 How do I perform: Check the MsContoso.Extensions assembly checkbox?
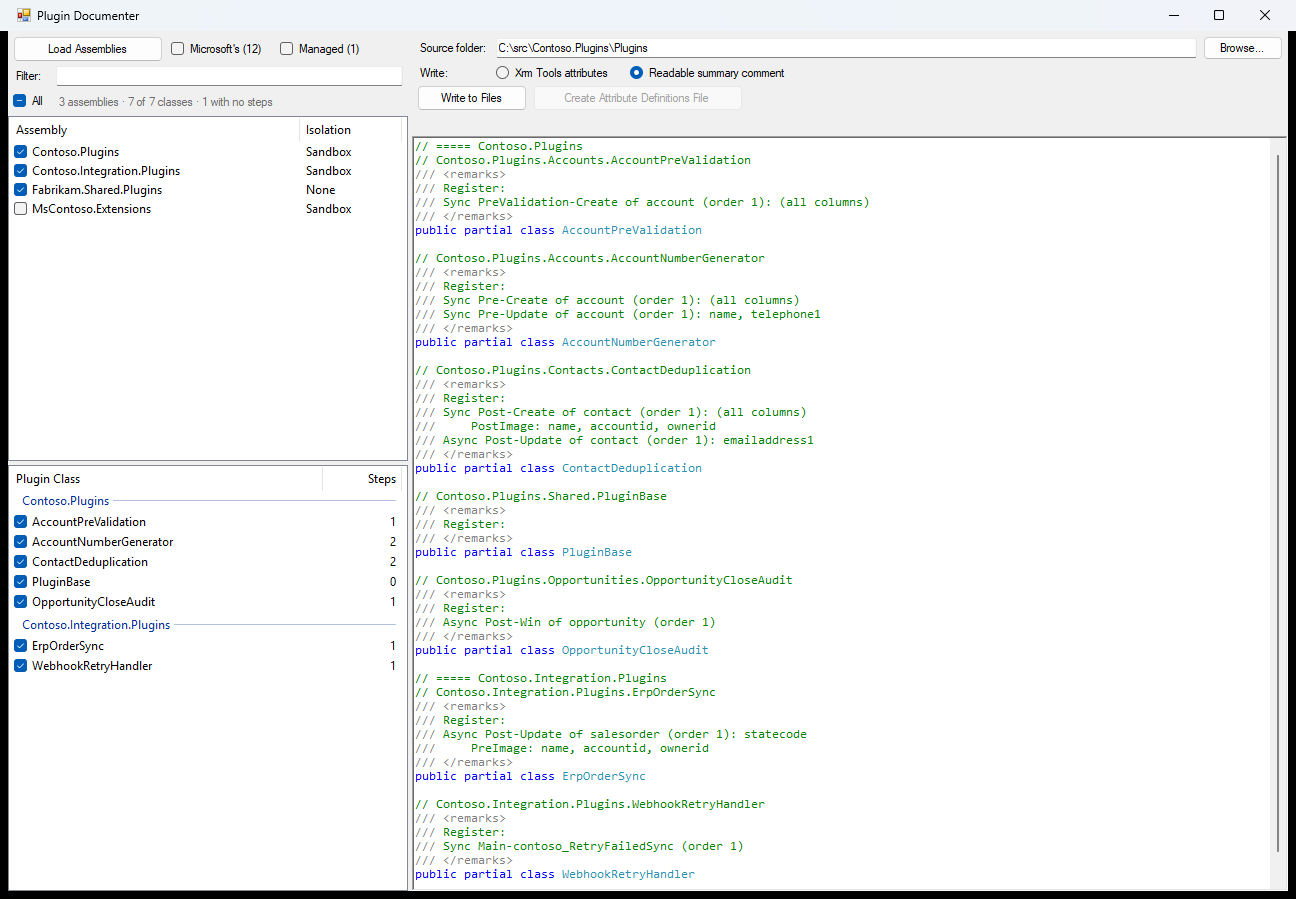click(20, 209)
